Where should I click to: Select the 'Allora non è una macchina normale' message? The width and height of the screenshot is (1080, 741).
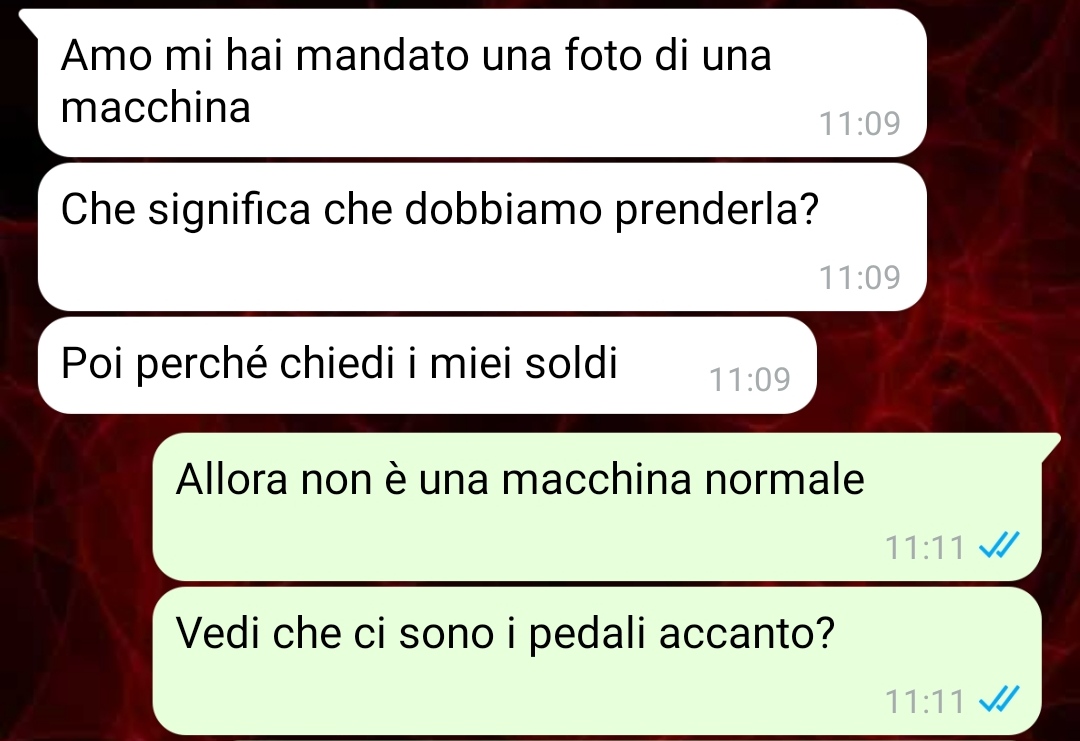596,507
